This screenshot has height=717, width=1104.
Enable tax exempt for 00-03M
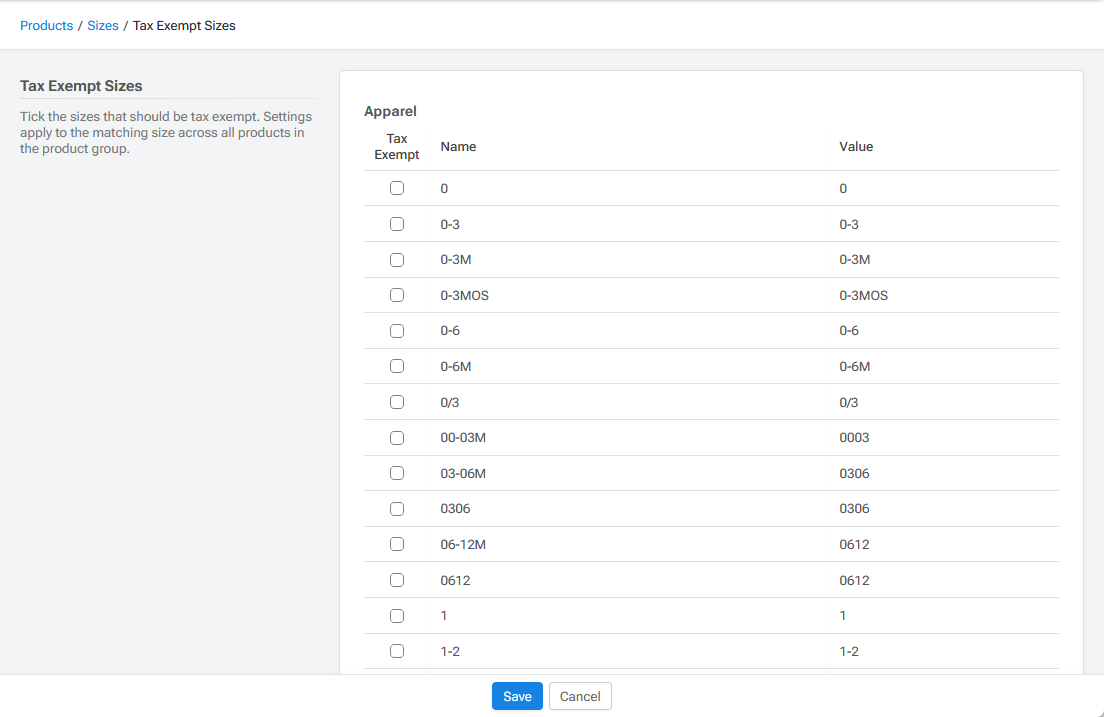click(397, 438)
